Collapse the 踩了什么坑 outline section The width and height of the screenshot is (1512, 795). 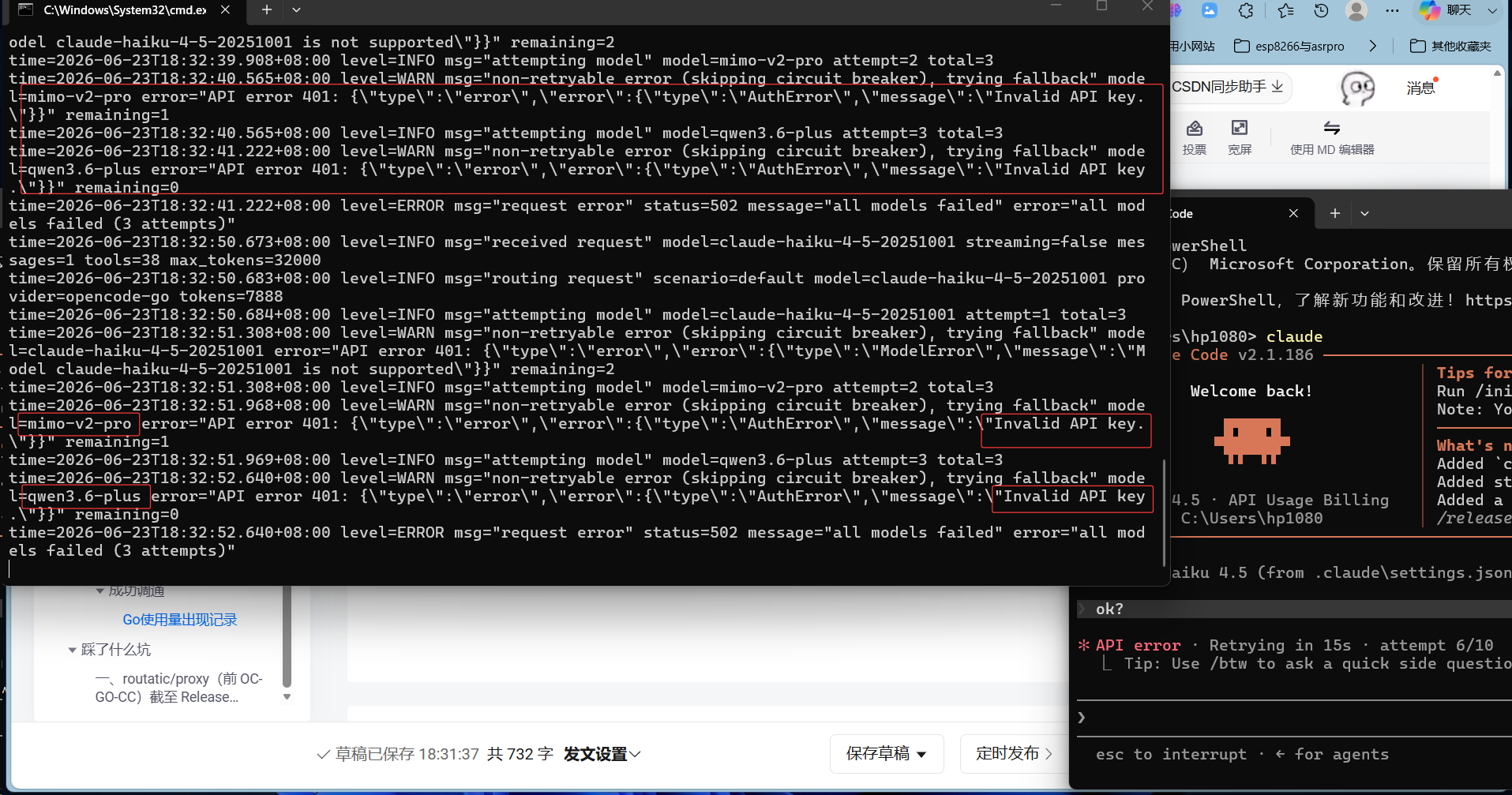[72, 650]
